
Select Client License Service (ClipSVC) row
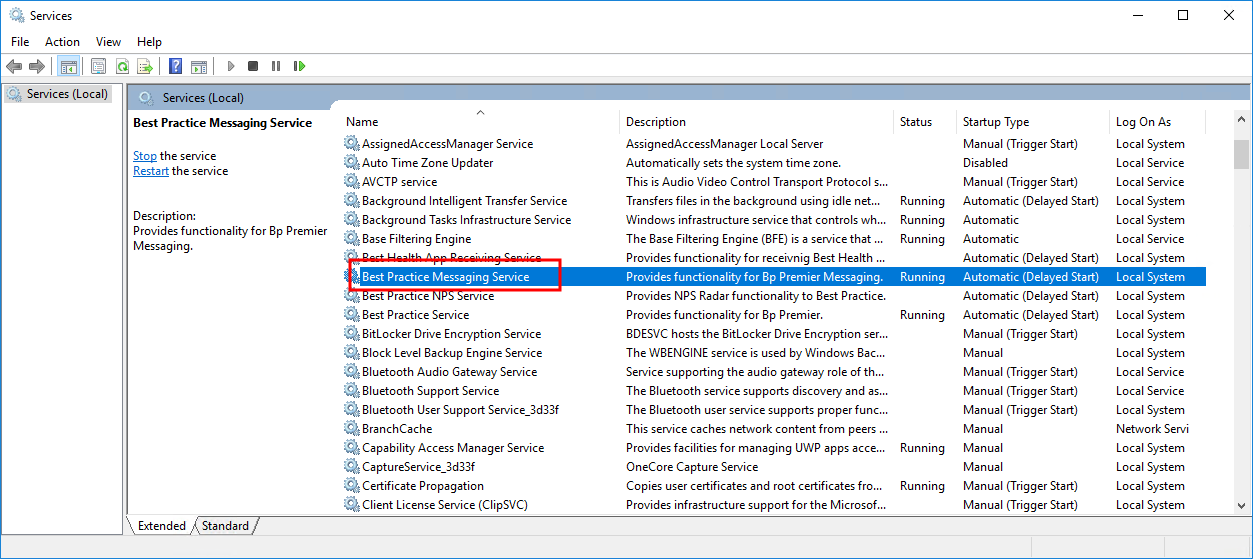(774, 505)
